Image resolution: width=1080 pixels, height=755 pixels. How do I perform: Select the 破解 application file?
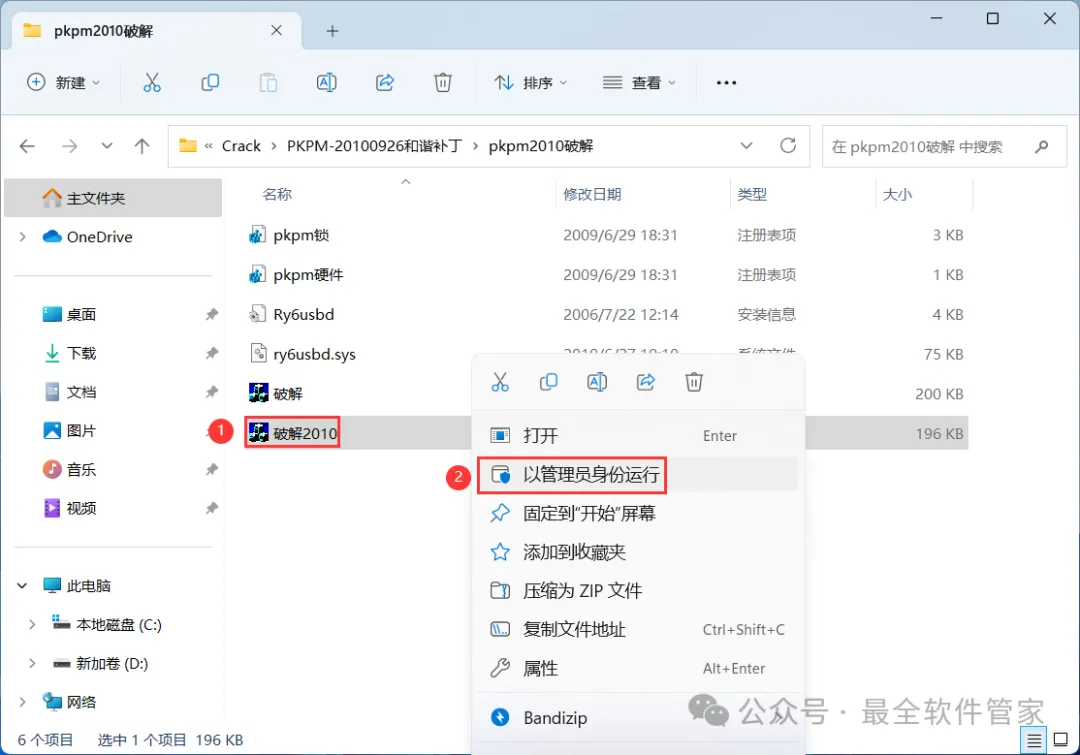287,393
